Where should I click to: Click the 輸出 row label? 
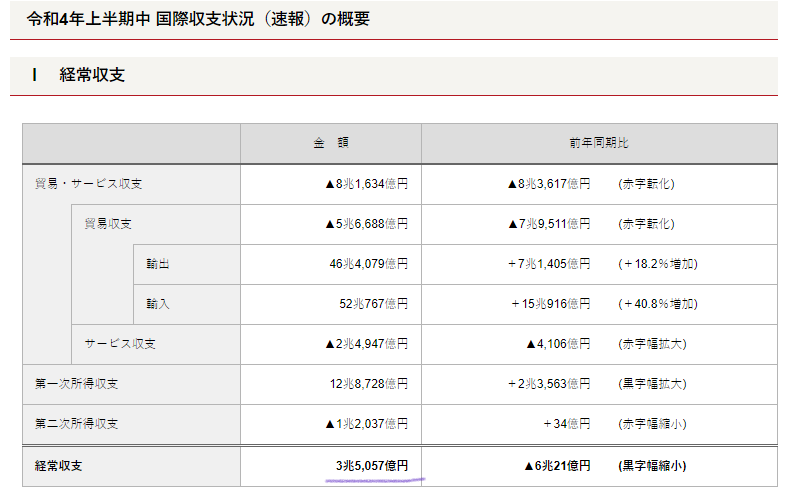pyautogui.click(x=157, y=264)
